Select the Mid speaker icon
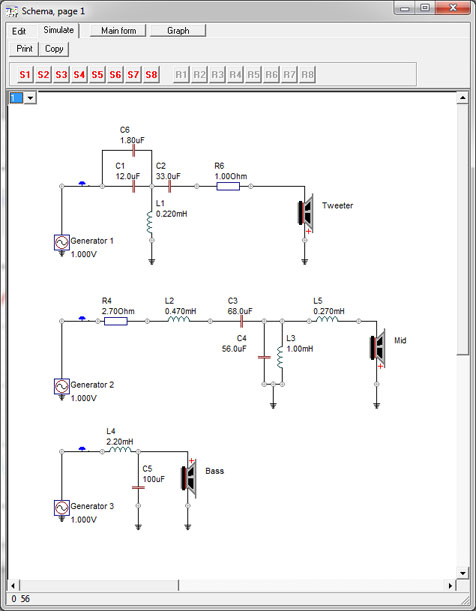476x611 pixels. pos(377,348)
